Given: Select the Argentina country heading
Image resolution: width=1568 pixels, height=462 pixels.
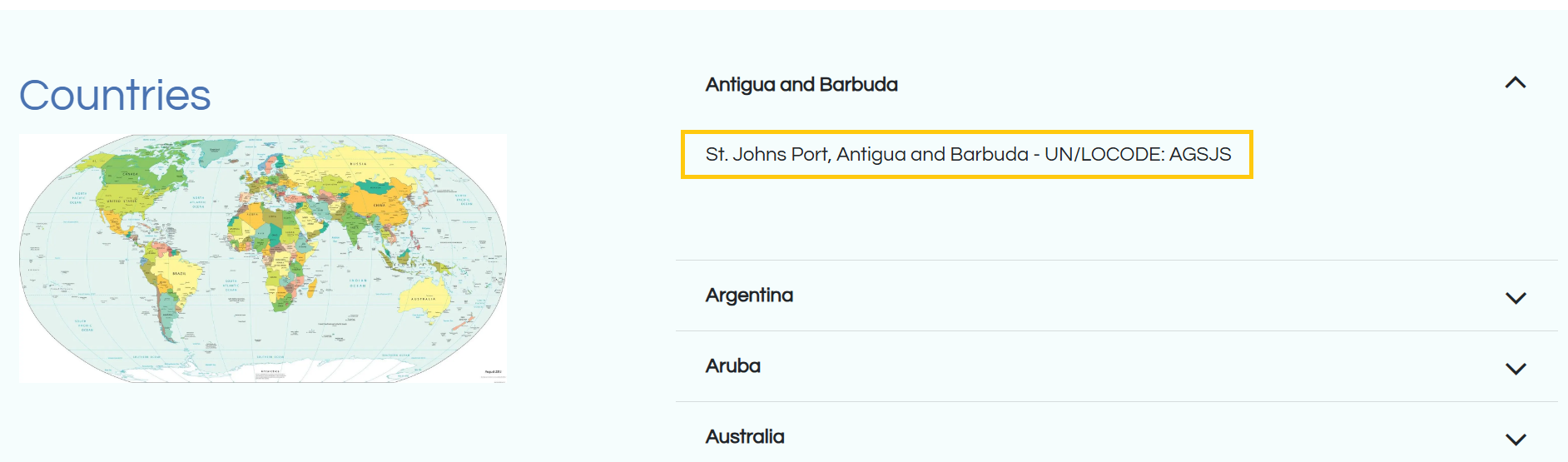Looking at the screenshot, I should (x=749, y=296).
